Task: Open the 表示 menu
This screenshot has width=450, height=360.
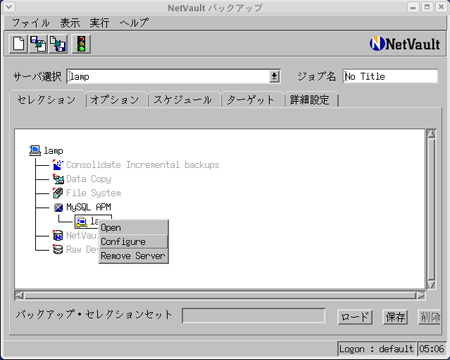Action: (x=70, y=23)
